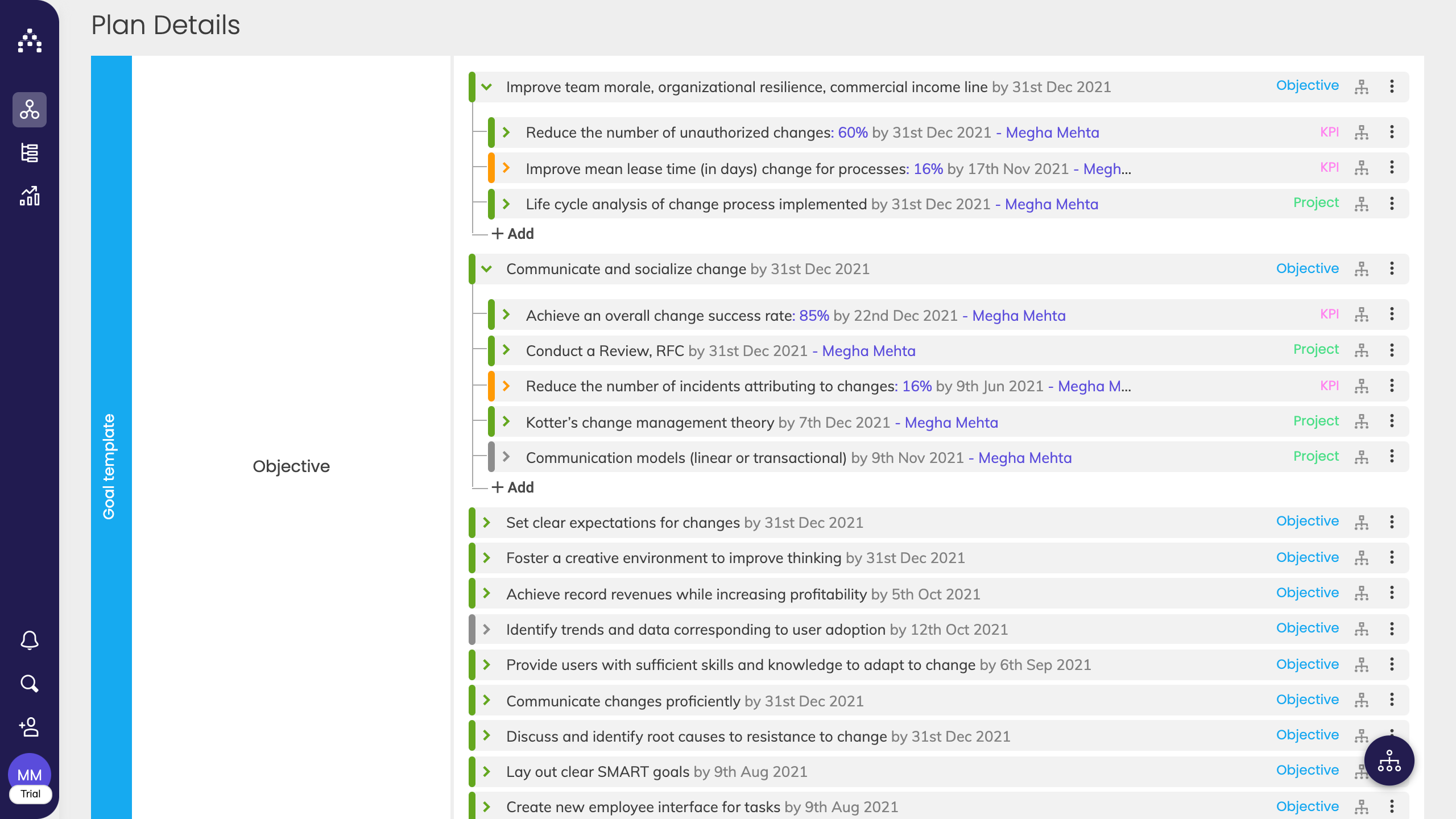
Task: Open more options for Communicate and socialize change
Action: point(1392,268)
